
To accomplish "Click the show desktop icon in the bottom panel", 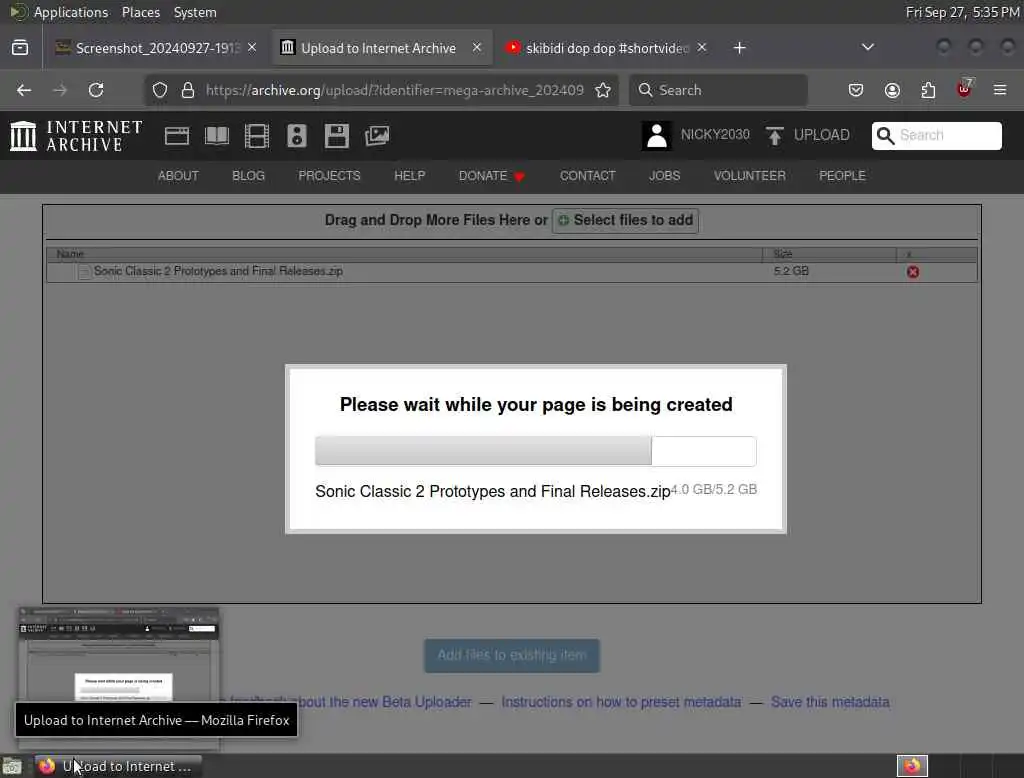I will coord(12,766).
